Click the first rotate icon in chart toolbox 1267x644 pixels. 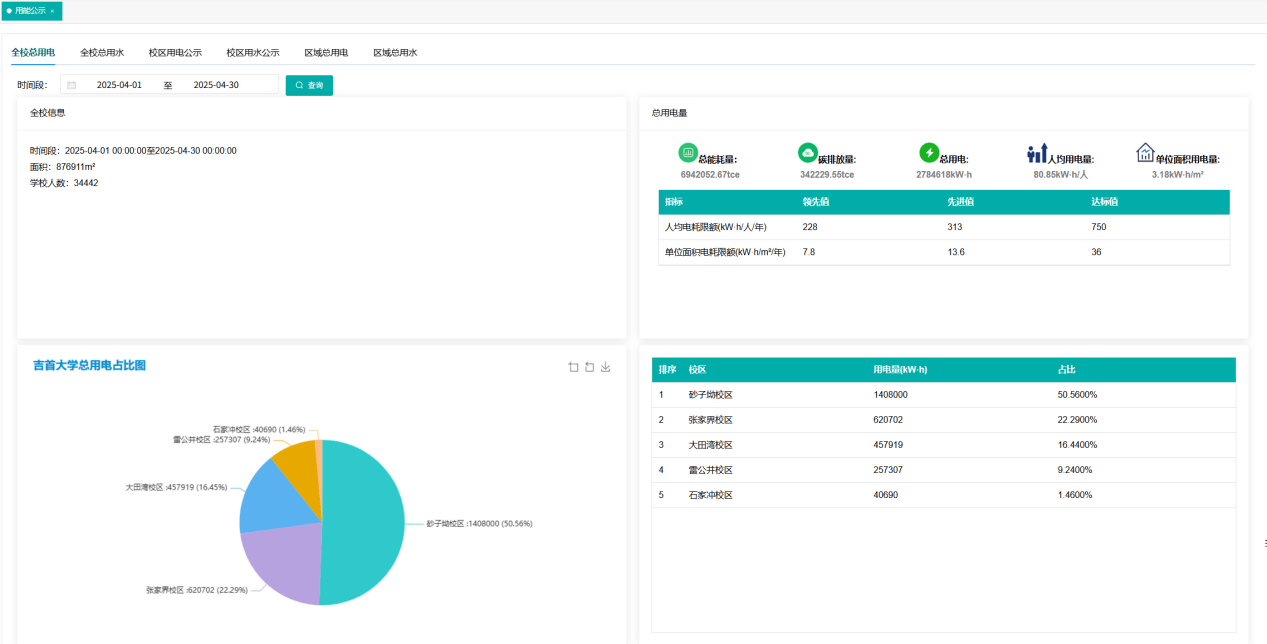point(573,367)
